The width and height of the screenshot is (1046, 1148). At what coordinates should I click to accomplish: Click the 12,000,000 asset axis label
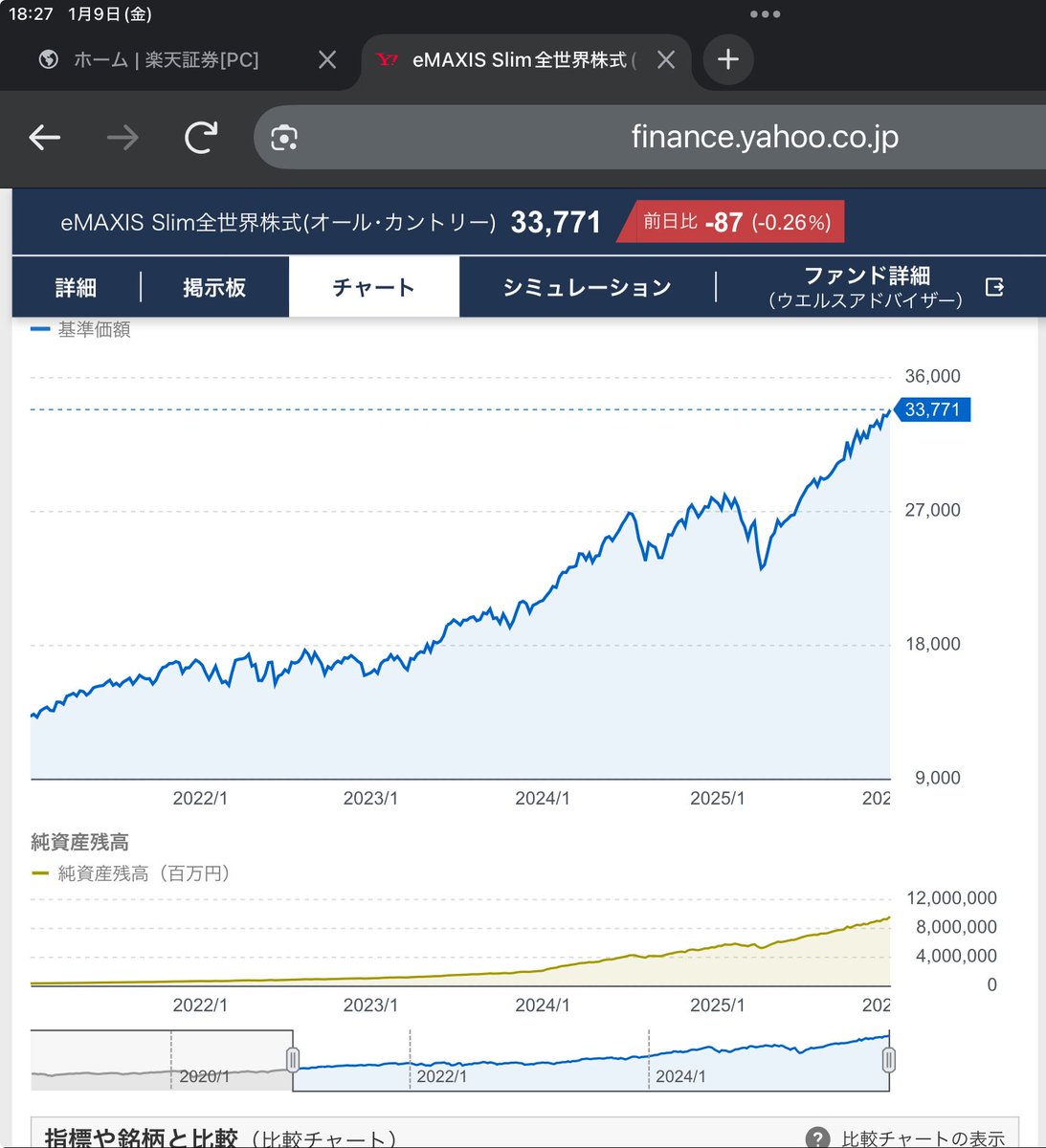tap(951, 898)
